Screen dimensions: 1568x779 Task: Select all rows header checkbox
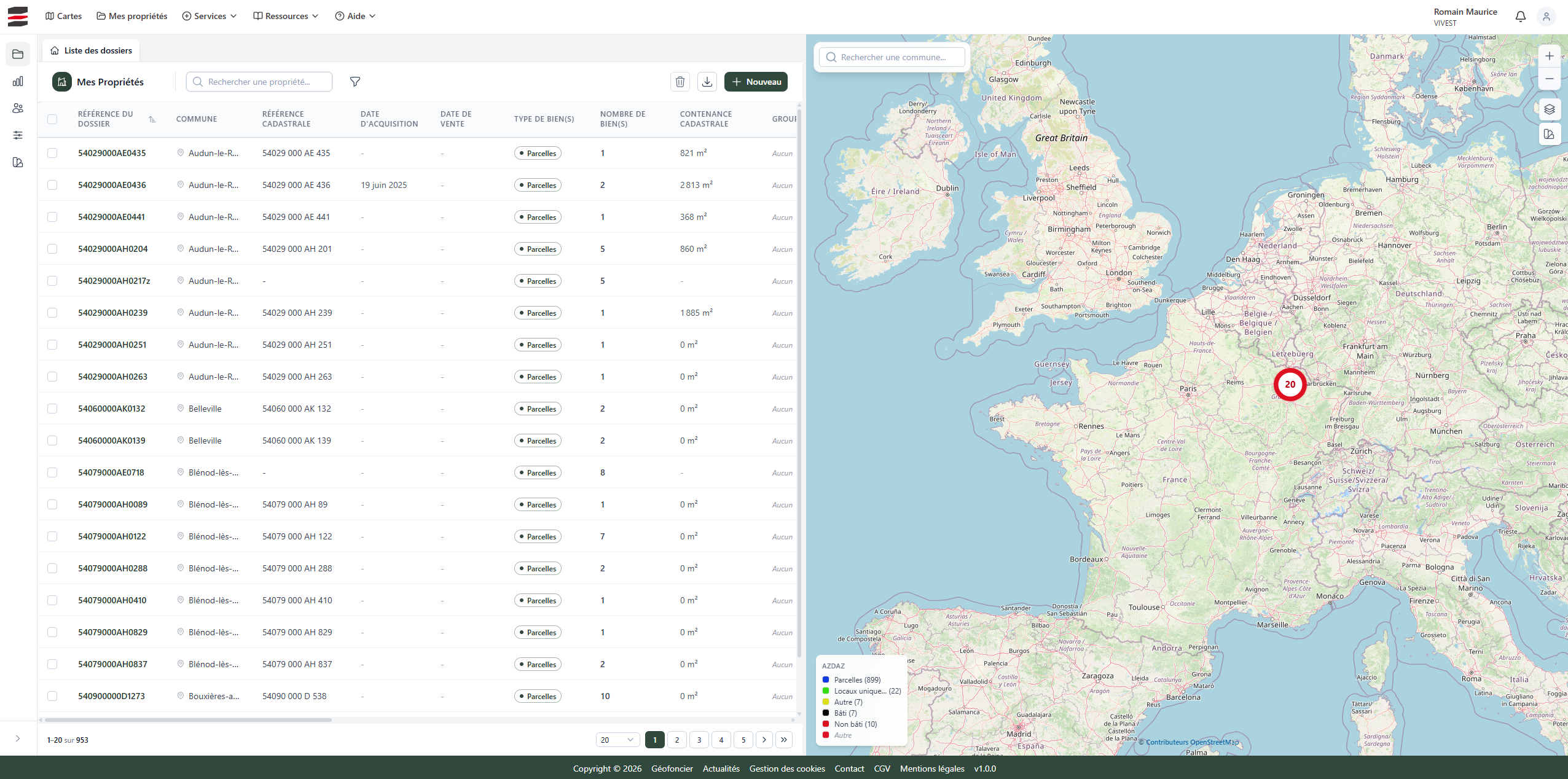(52, 119)
